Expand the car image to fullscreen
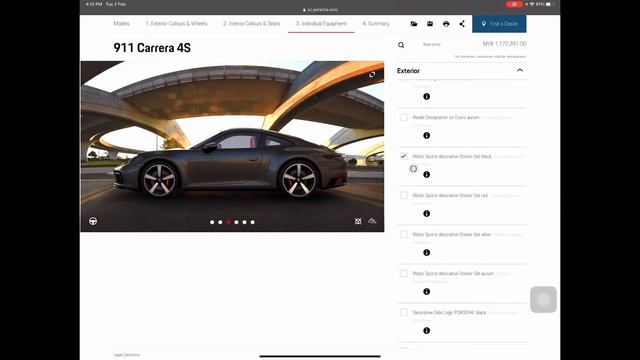640x360 pixels. (x=372, y=74)
